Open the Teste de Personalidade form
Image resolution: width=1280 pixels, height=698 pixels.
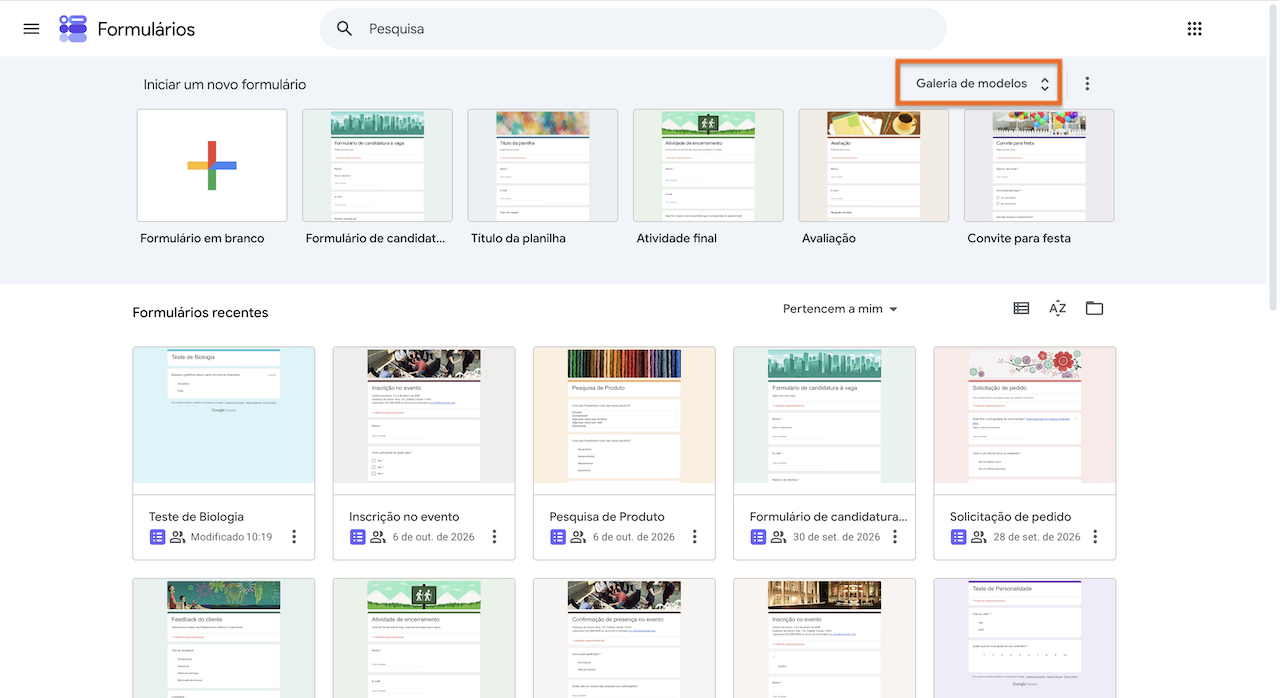coord(1025,638)
